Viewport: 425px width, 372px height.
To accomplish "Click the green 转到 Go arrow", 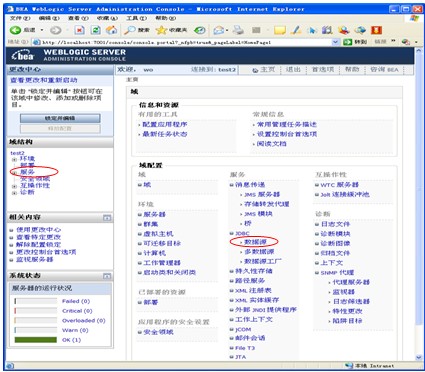I will click(x=348, y=42).
